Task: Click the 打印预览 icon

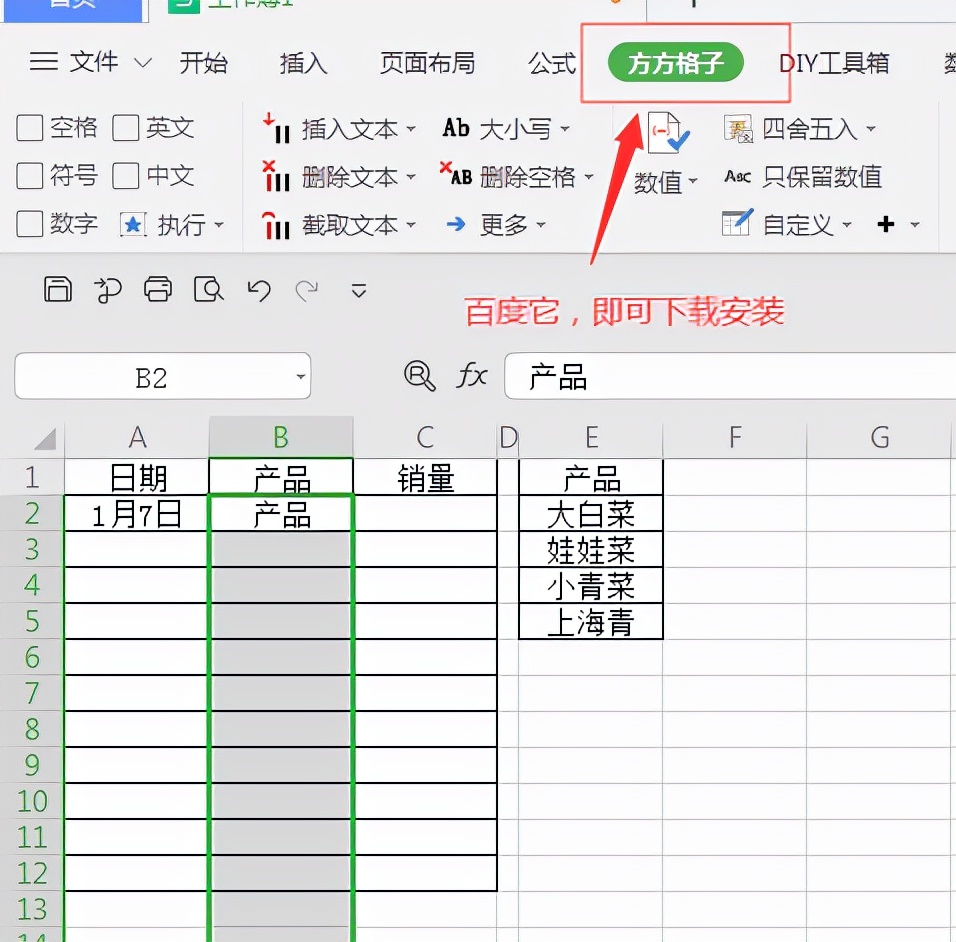Action: point(208,289)
